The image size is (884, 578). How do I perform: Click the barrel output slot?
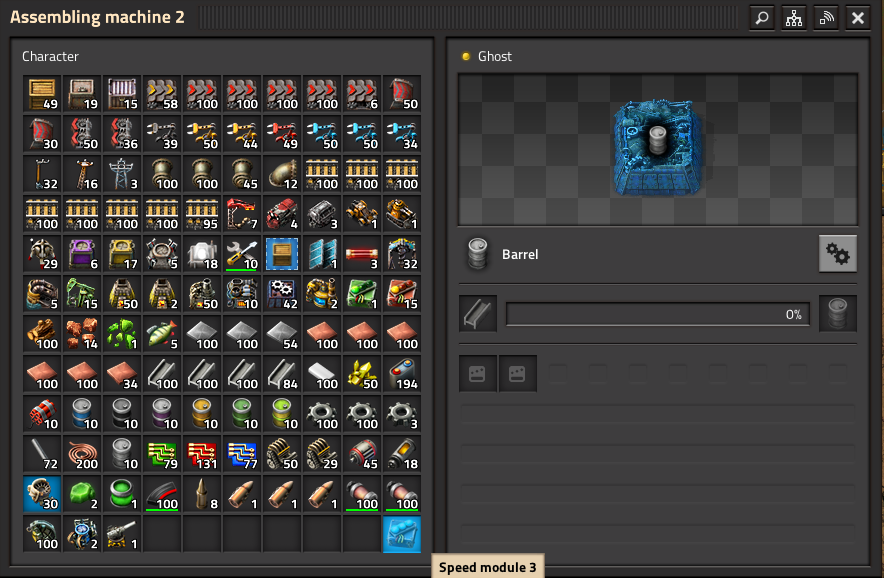tap(838, 314)
